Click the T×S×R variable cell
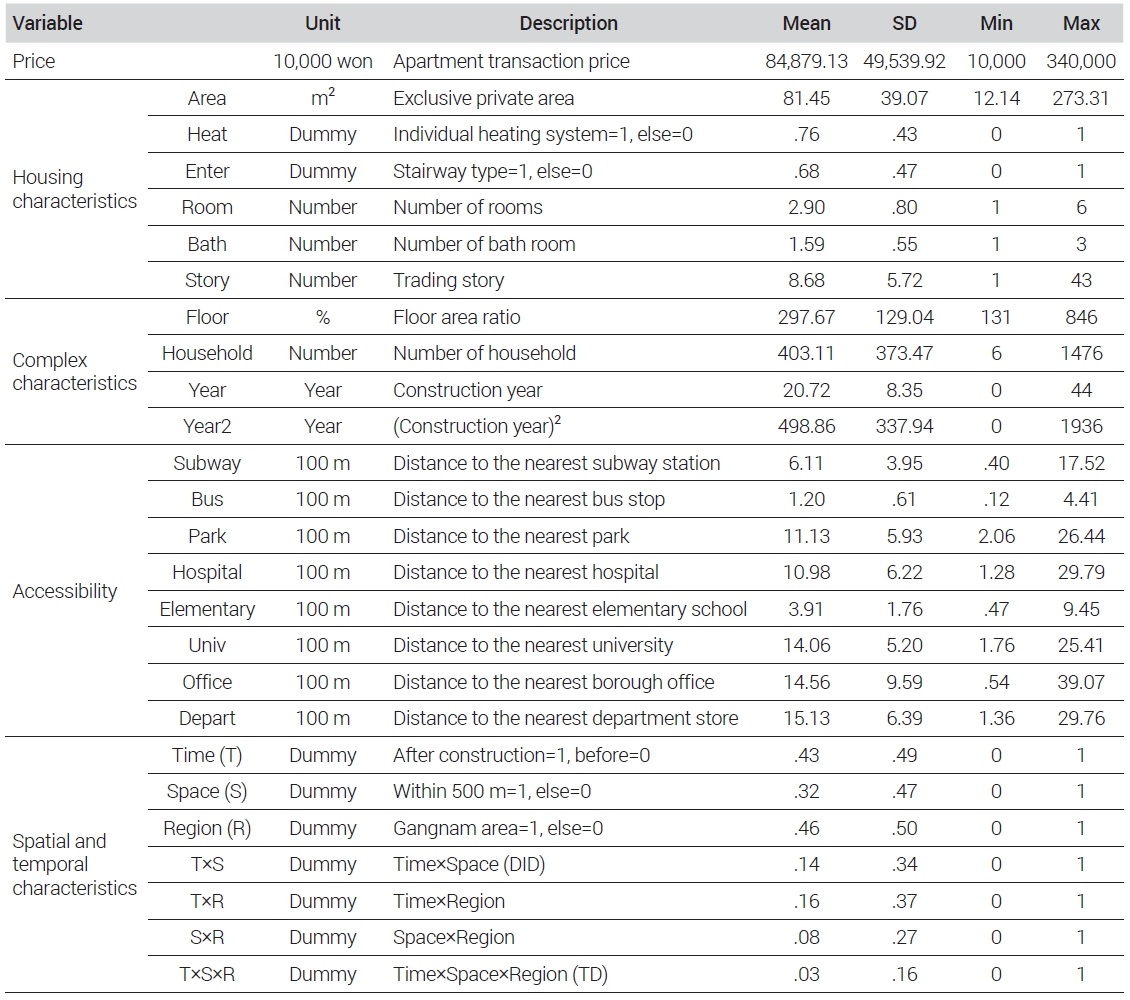 tap(207, 974)
